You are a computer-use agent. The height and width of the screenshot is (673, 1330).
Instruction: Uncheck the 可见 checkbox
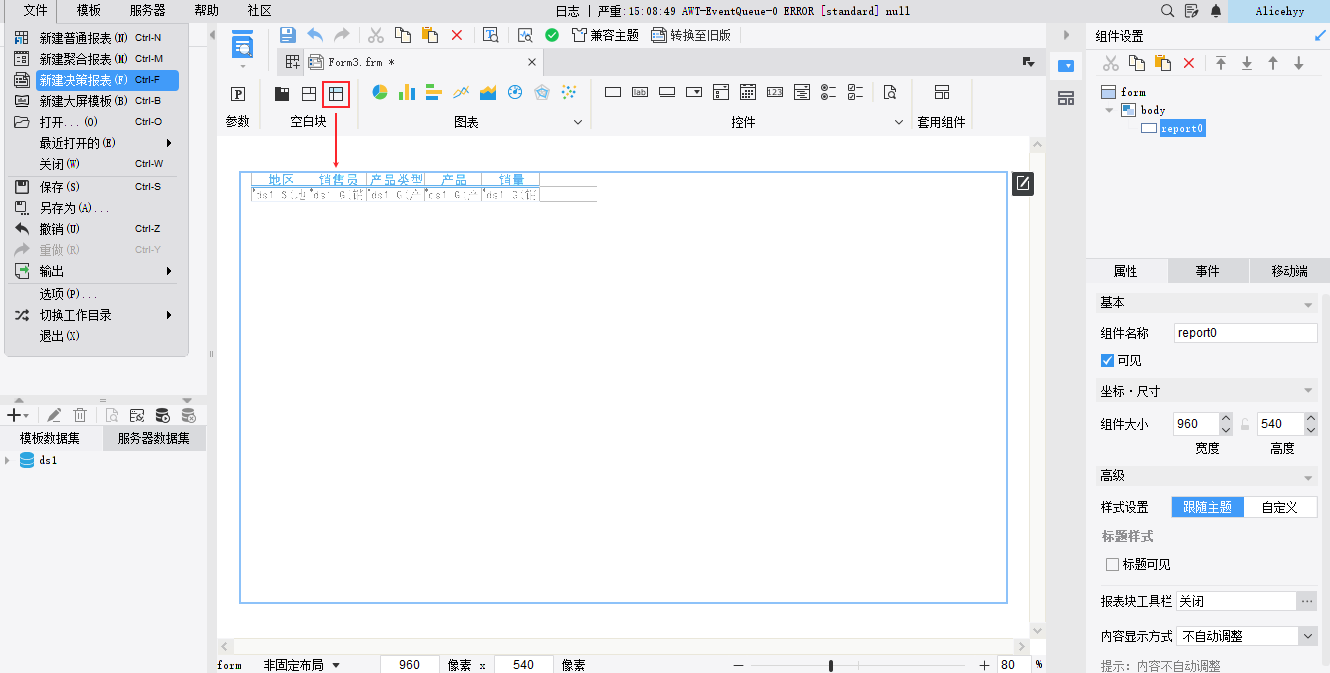1107,361
